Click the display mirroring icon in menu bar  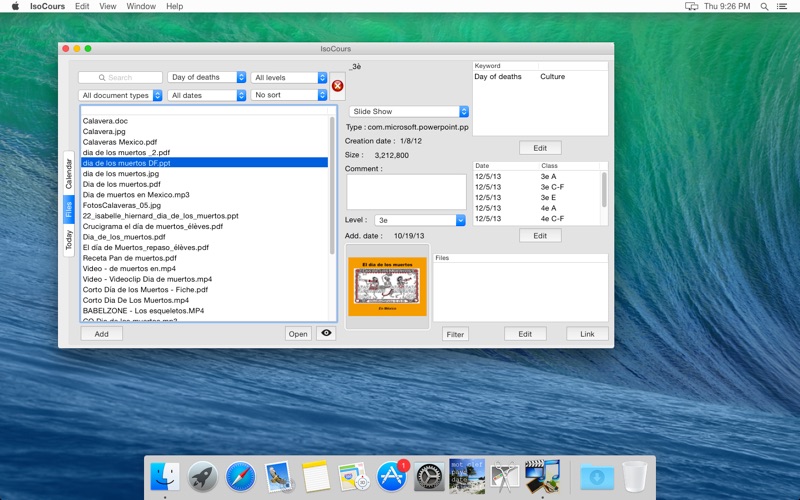click(x=691, y=6)
